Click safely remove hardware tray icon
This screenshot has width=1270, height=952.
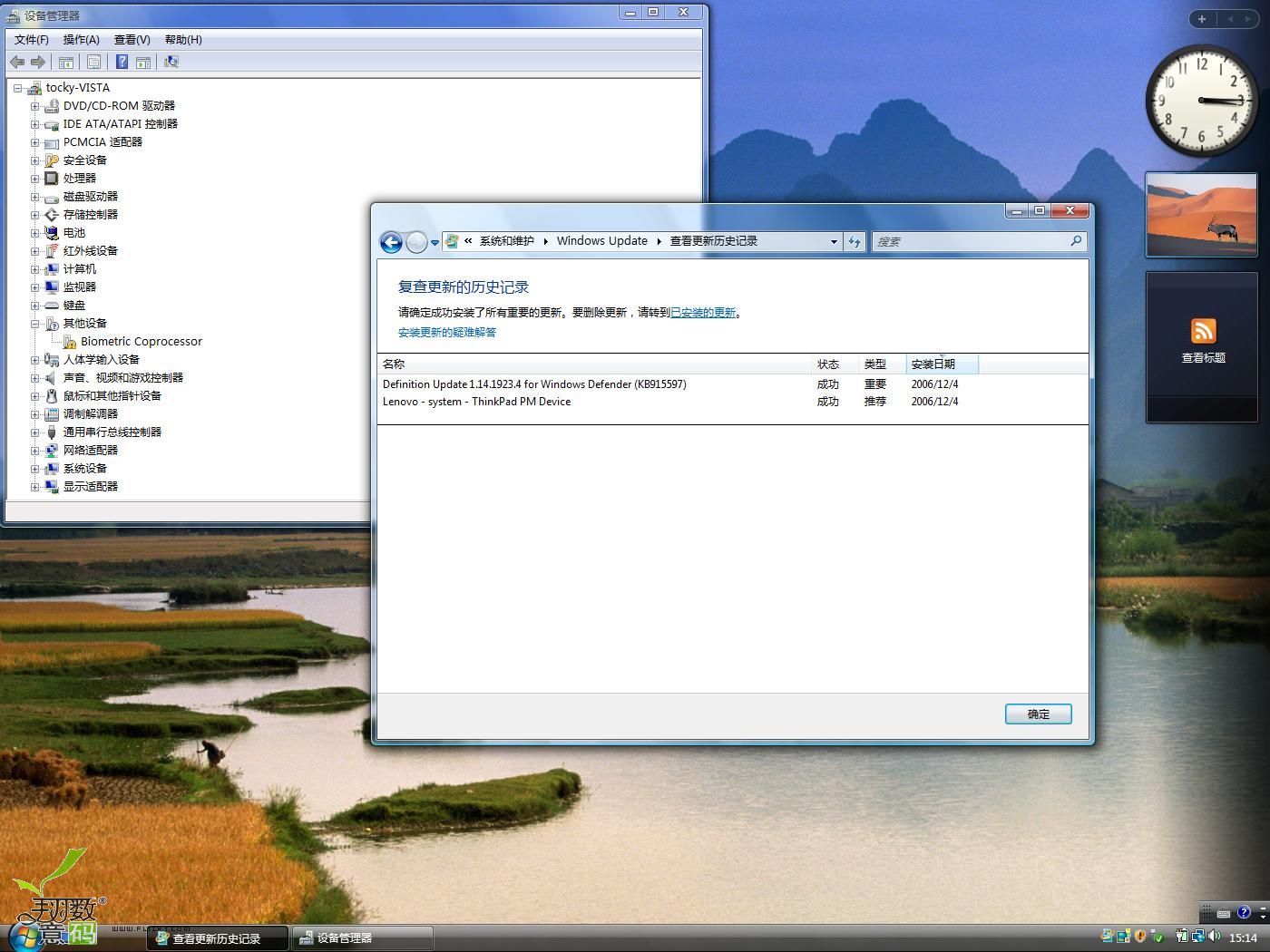[1157, 936]
